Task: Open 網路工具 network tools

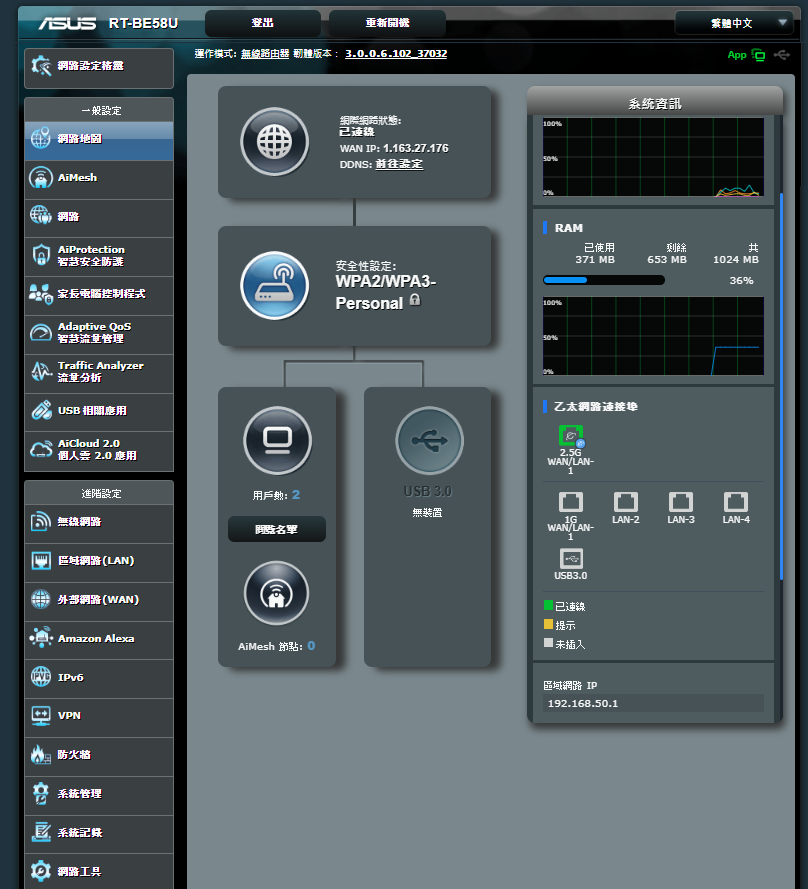Action: coord(99,871)
